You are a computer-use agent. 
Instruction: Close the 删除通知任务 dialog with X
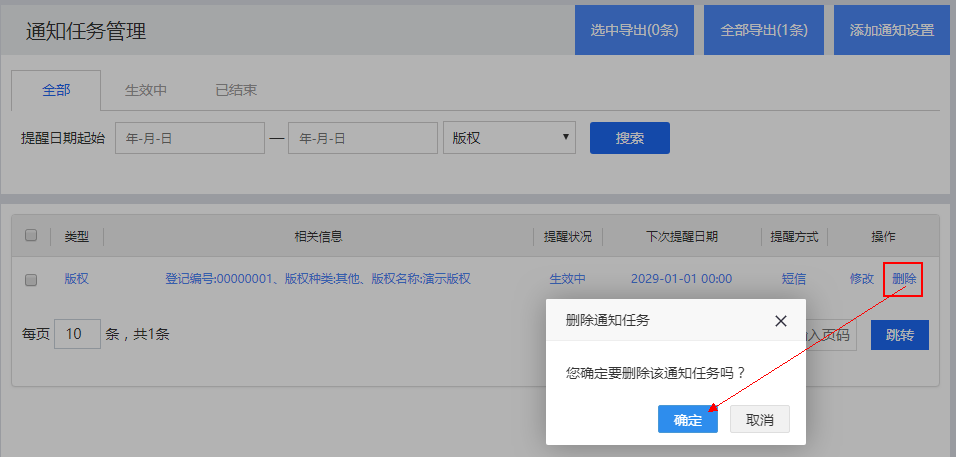[781, 321]
